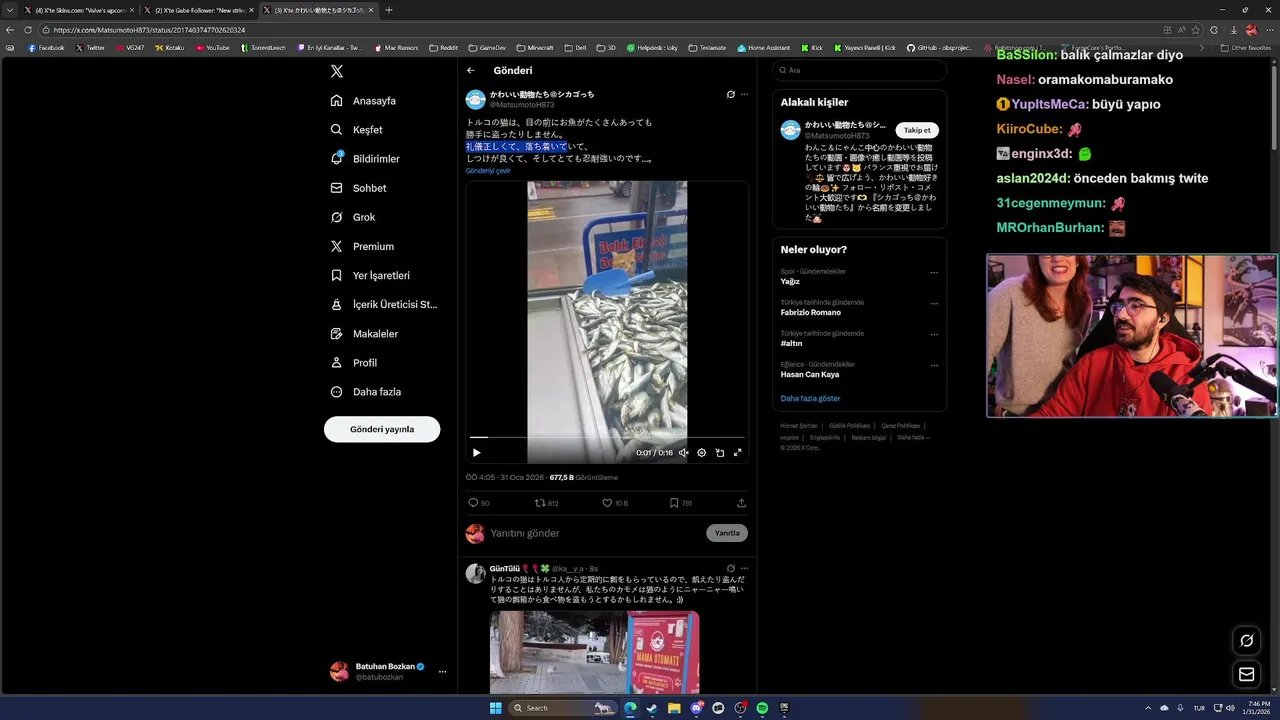1280x720 pixels.
Task: Click the Gönderi yayınla button
Action: point(382,429)
